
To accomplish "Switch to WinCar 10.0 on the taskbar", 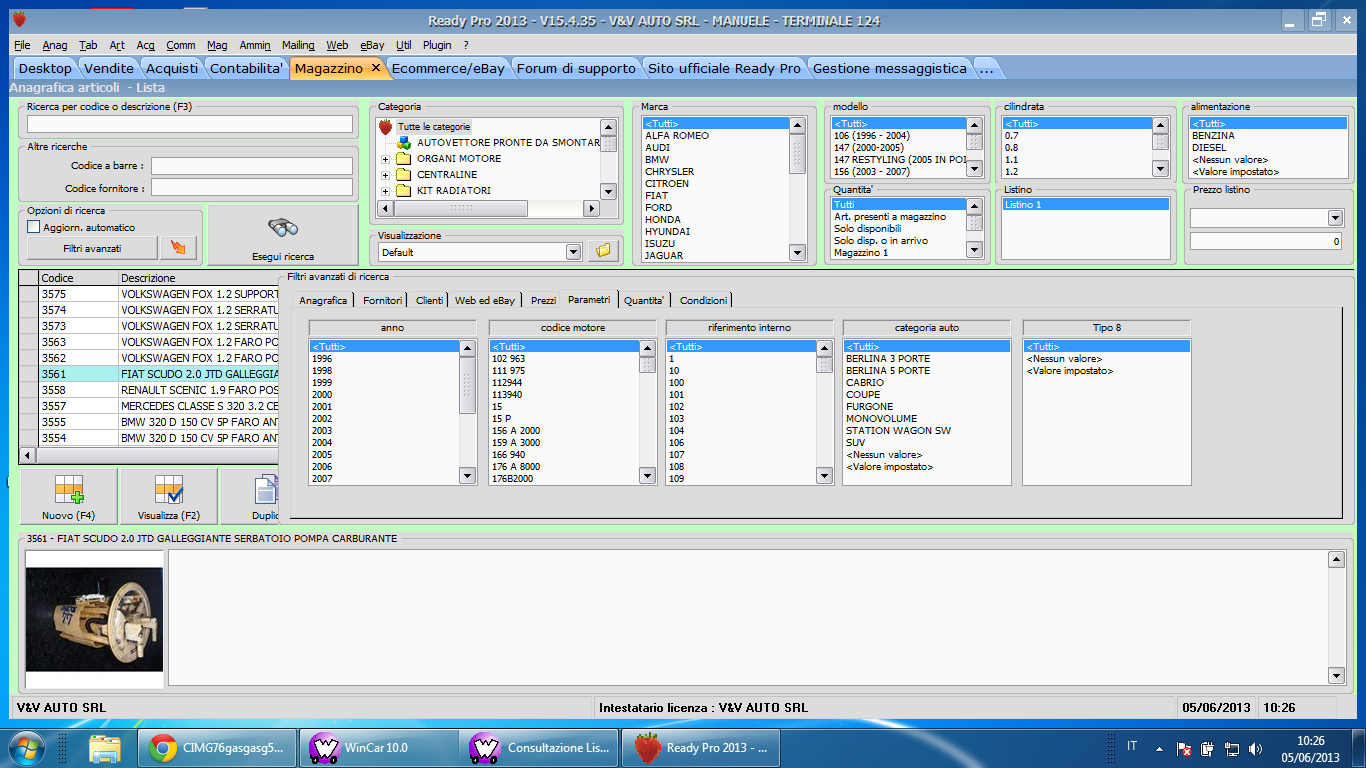I will tap(379, 747).
